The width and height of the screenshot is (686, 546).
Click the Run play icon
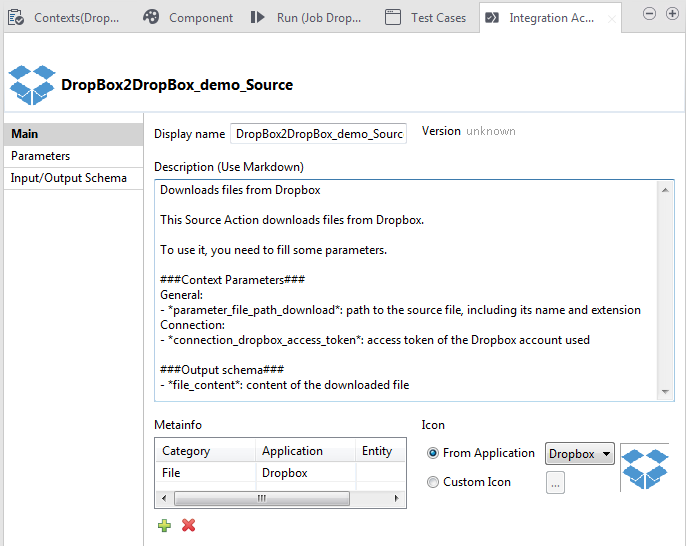click(258, 17)
